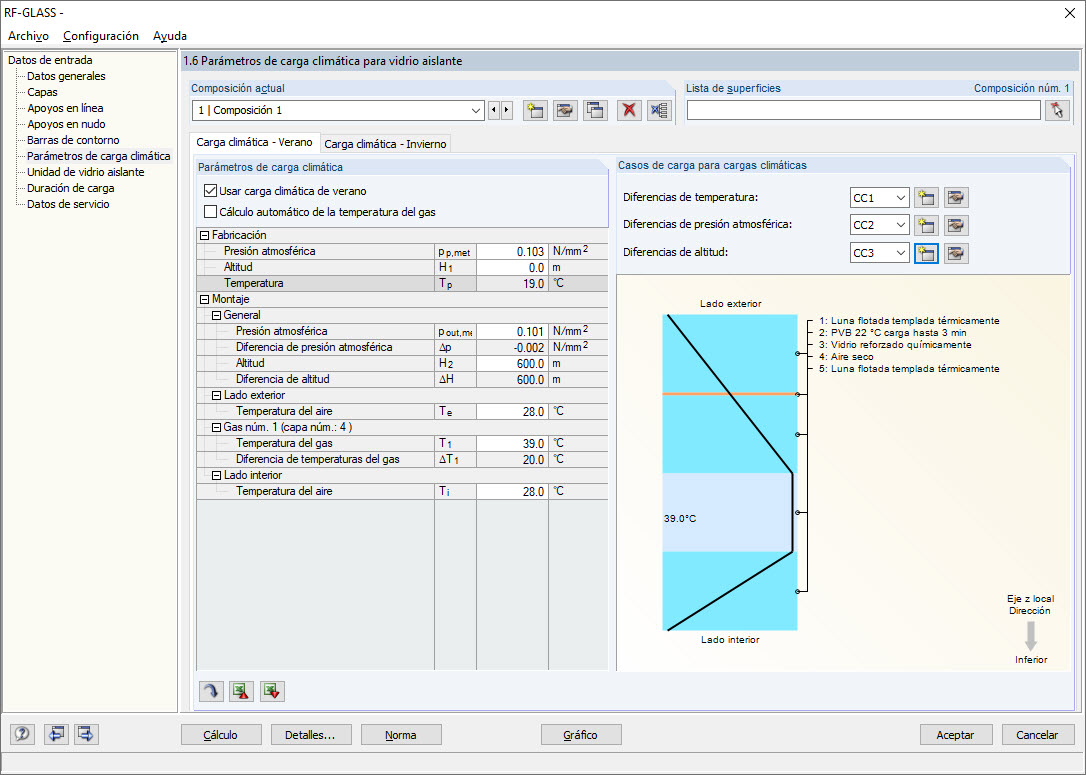The image size is (1086, 775).
Task: Import table from Excel icon
Action: tap(272, 691)
